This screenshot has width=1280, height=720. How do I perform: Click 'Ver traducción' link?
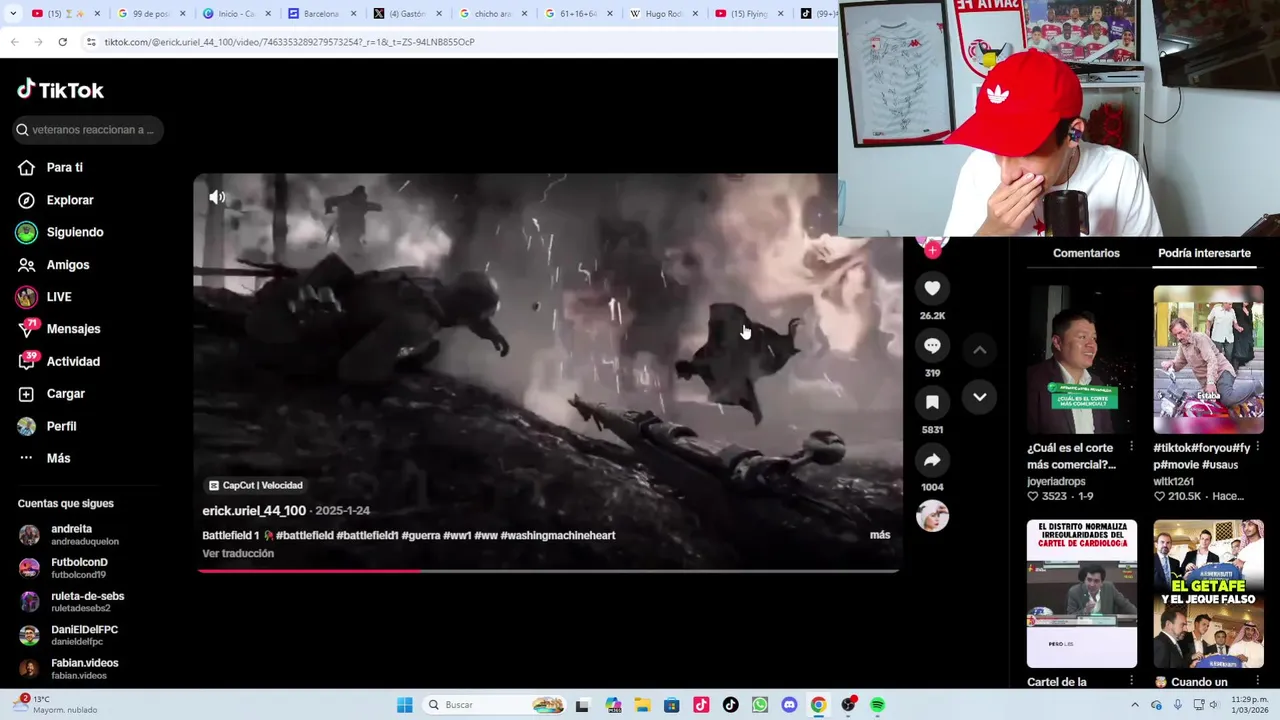[238, 554]
